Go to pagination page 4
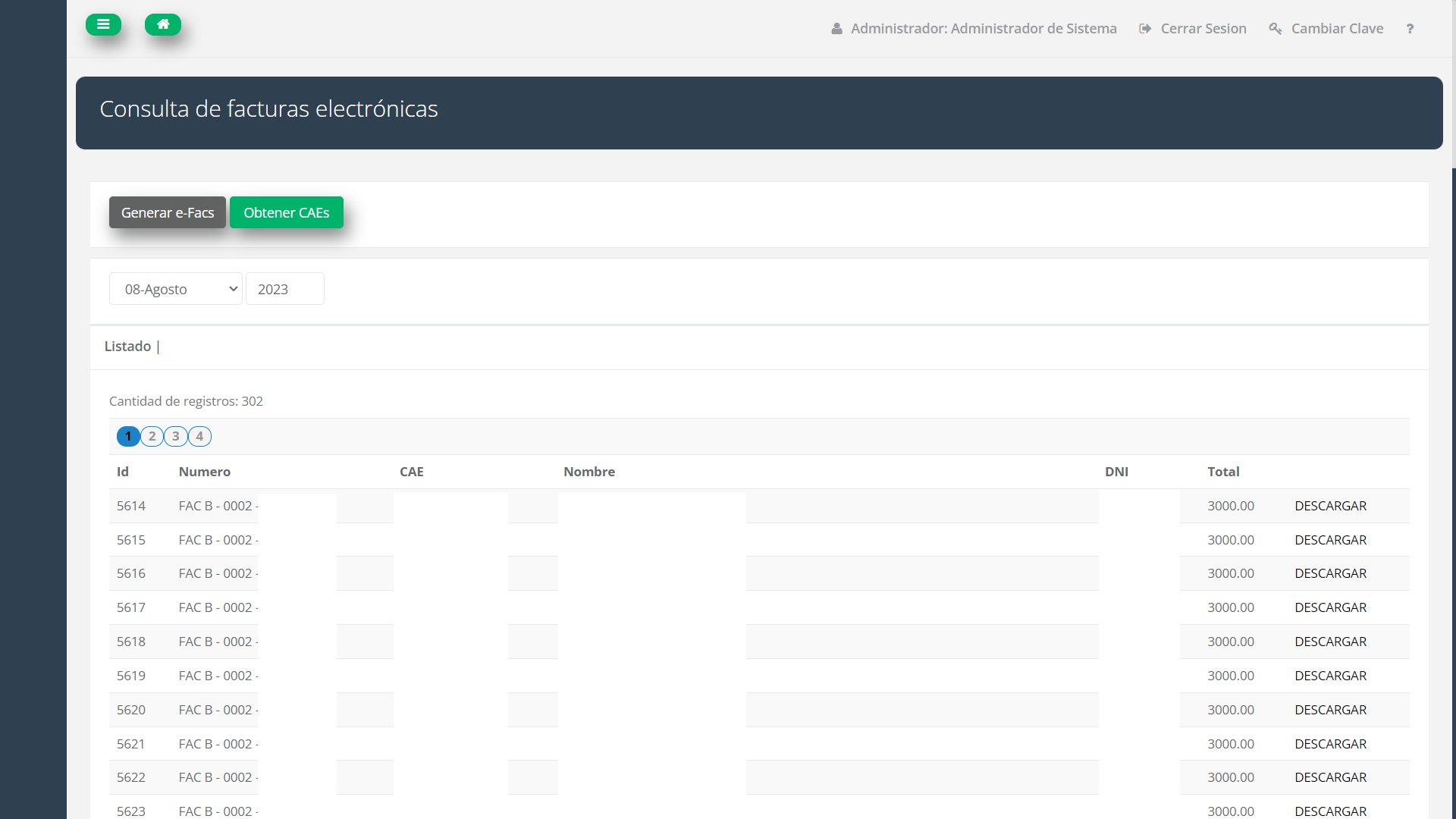The height and width of the screenshot is (819, 1456). click(x=199, y=436)
